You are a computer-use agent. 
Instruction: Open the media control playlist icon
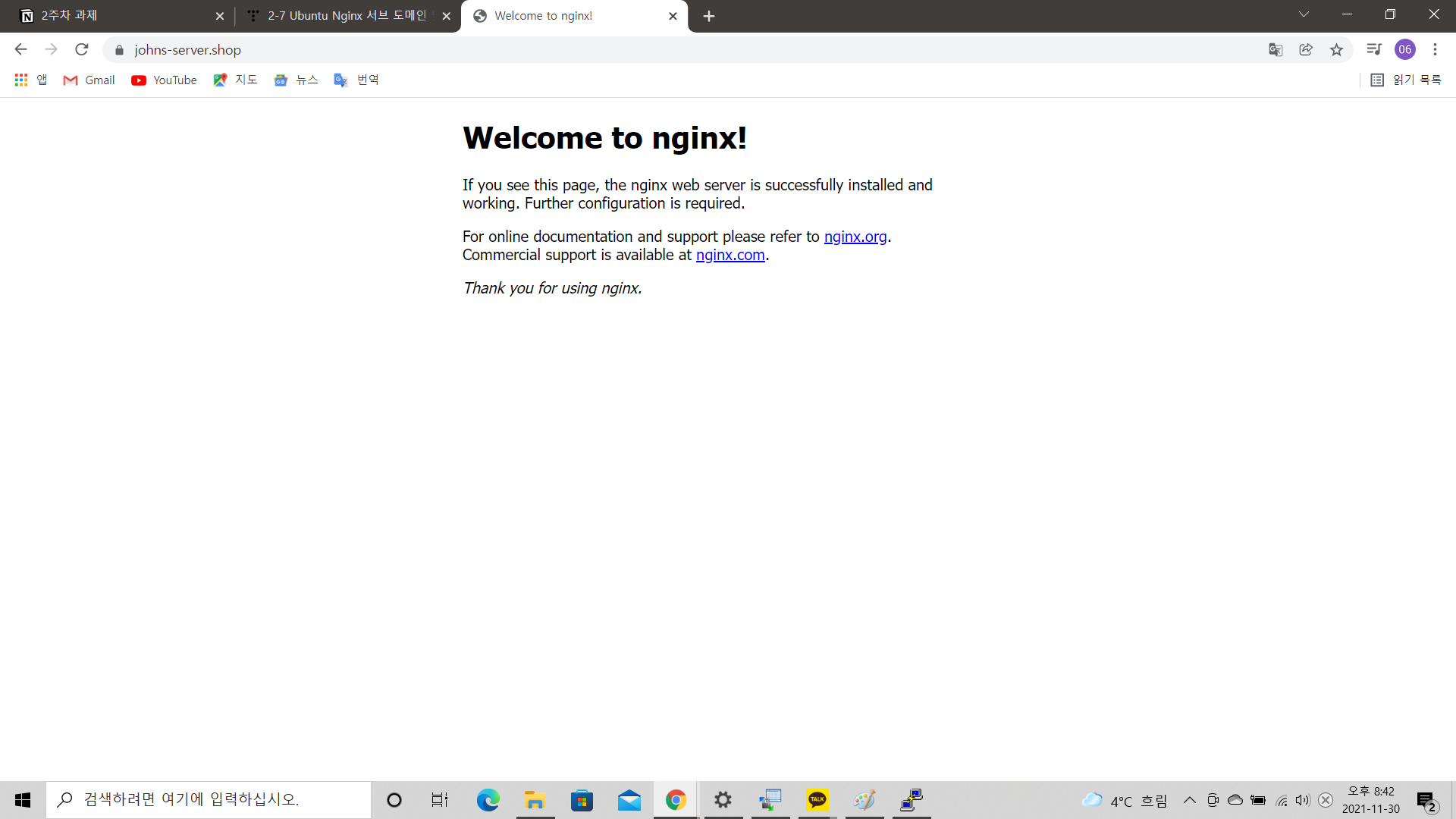click(x=1373, y=49)
